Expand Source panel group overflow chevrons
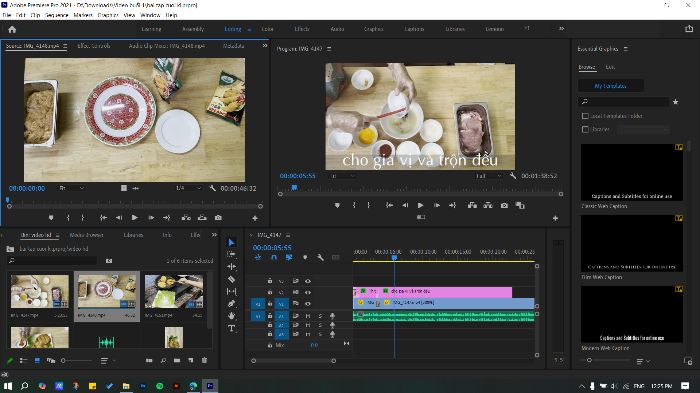 click(265, 46)
